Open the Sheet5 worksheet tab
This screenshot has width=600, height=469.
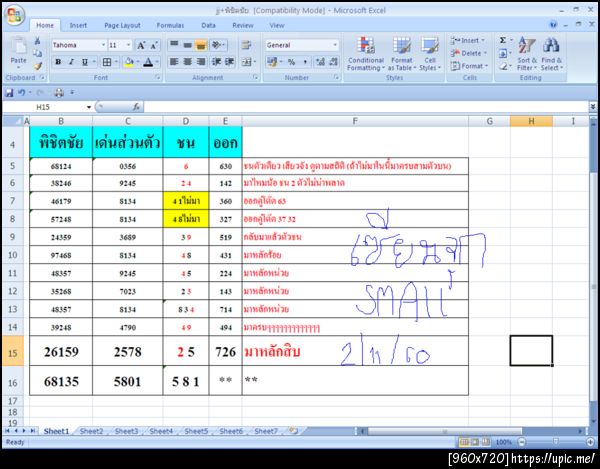tap(196, 431)
